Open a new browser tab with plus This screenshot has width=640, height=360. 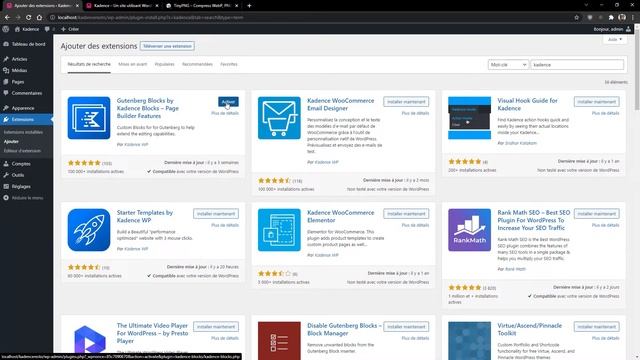(x=249, y=6)
